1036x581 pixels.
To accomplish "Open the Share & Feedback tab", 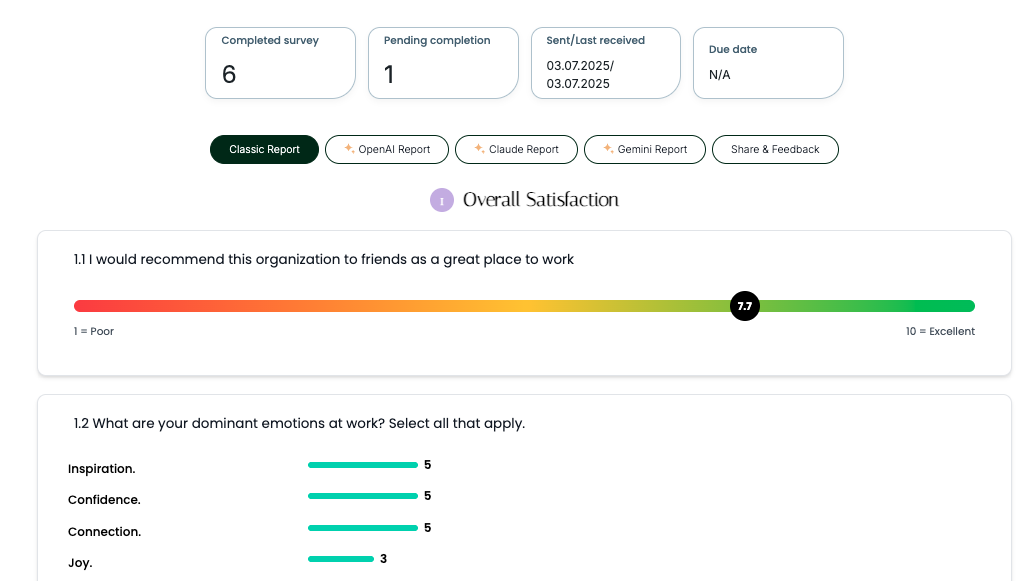I will click(x=775, y=149).
